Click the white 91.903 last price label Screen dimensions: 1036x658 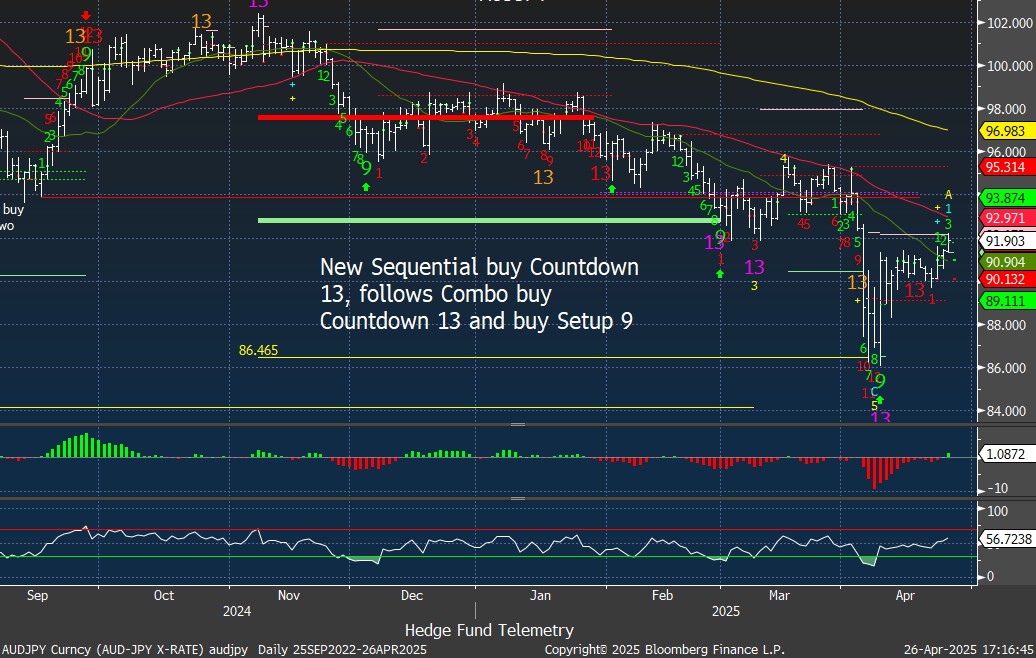[1005, 241]
